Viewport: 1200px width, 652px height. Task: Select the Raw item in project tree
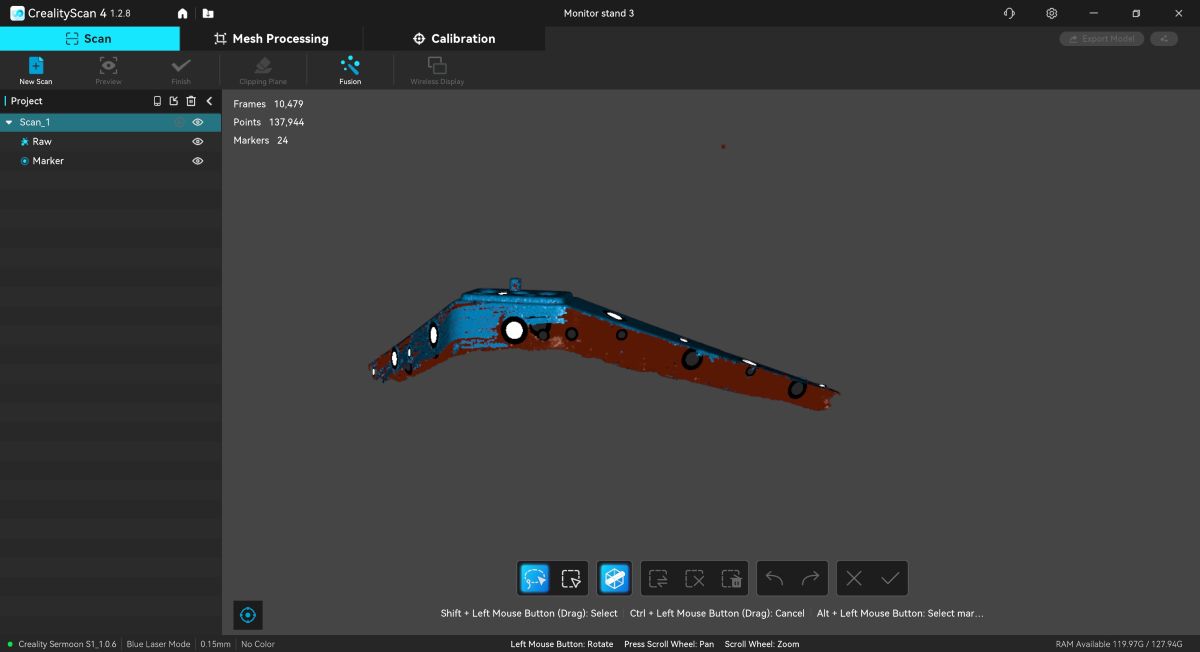click(42, 142)
